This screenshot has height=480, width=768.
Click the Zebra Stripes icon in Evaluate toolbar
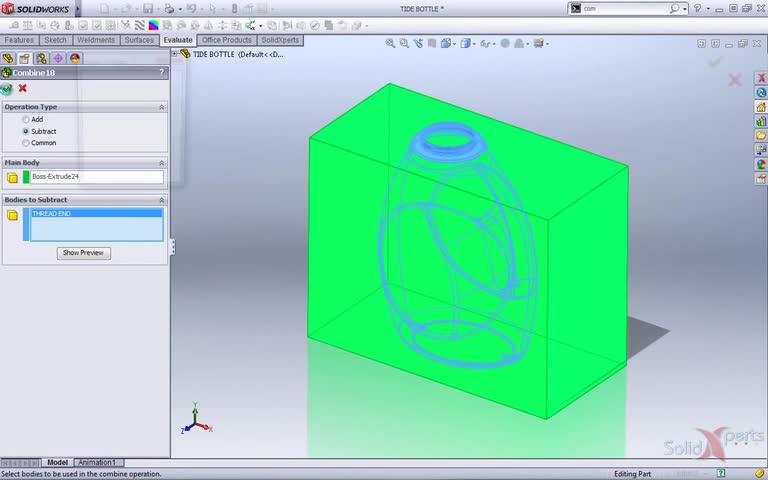pyautogui.click(x=140, y=25)
